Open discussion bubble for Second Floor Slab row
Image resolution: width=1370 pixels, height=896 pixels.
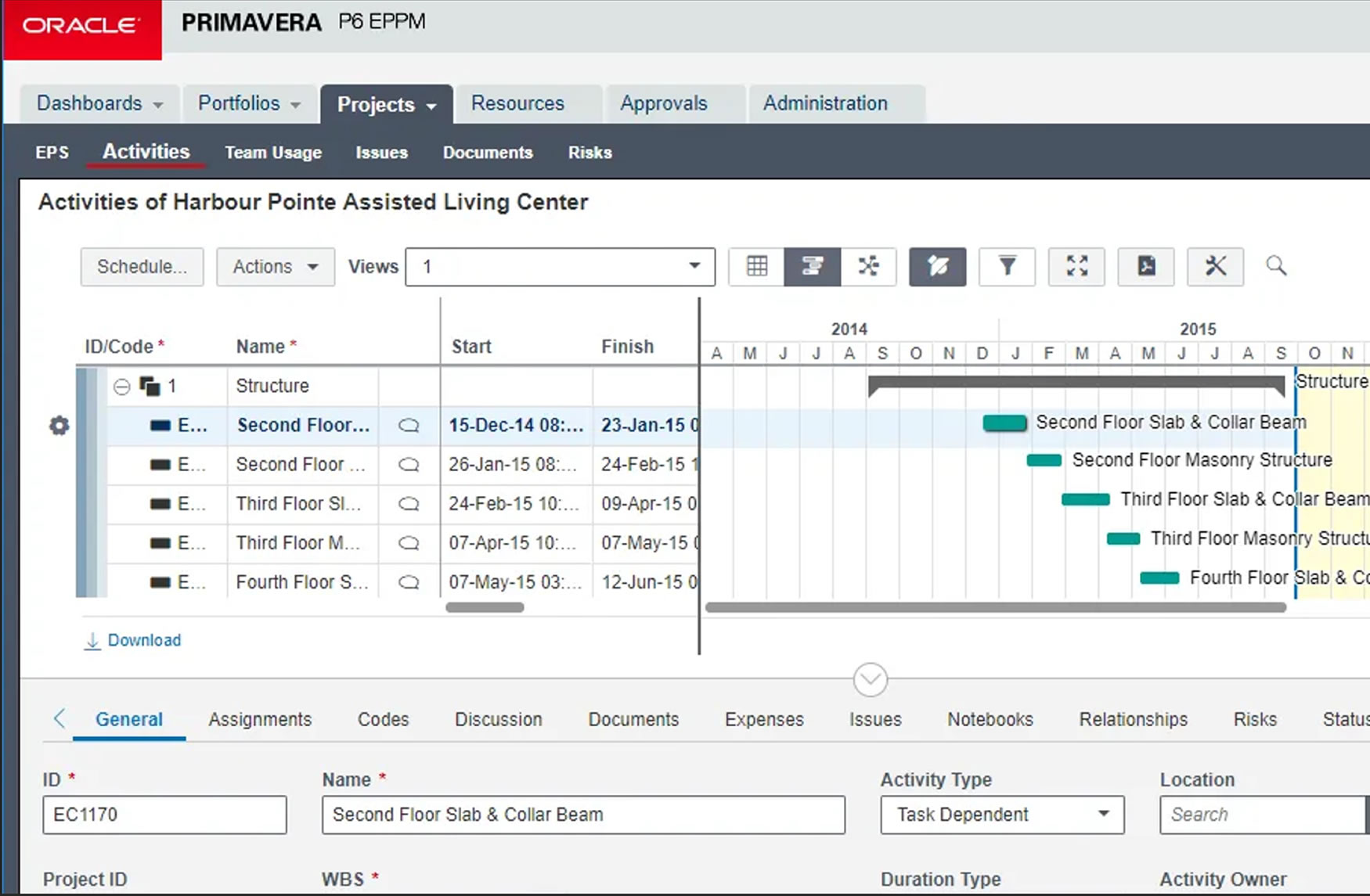click(x=409, y=426)
